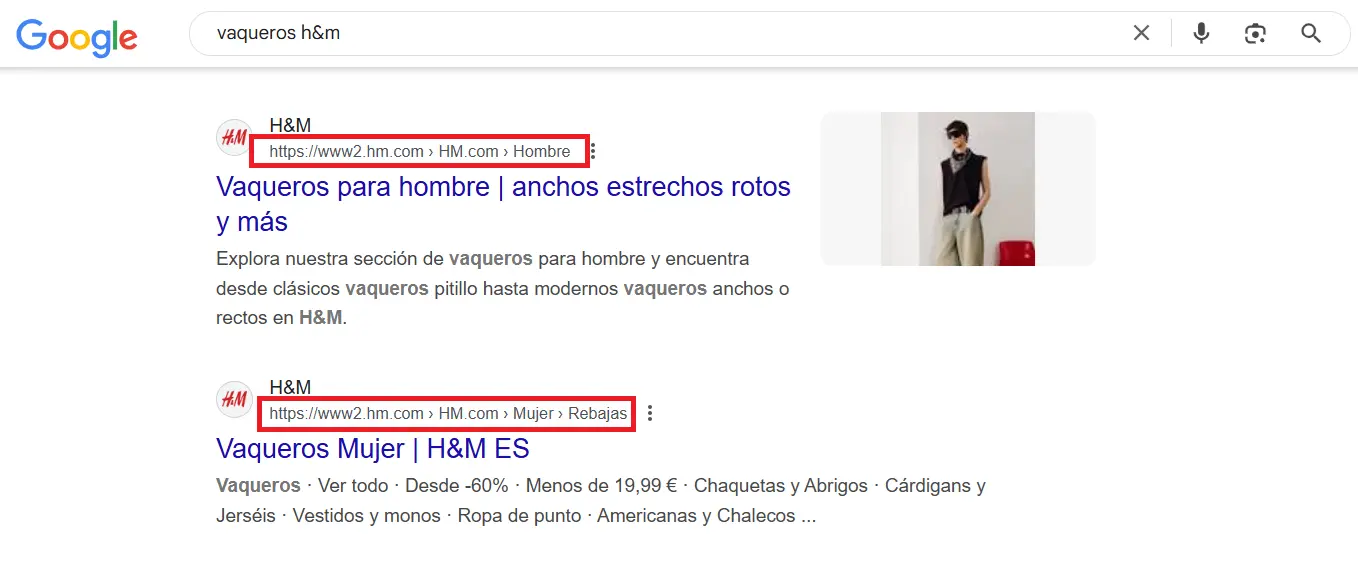The width and height of the screenshot is (1358, 586).
Task: Open the 'Vaqueros Mujer | H&M ES' link
Action: click(x=372, y=448)
